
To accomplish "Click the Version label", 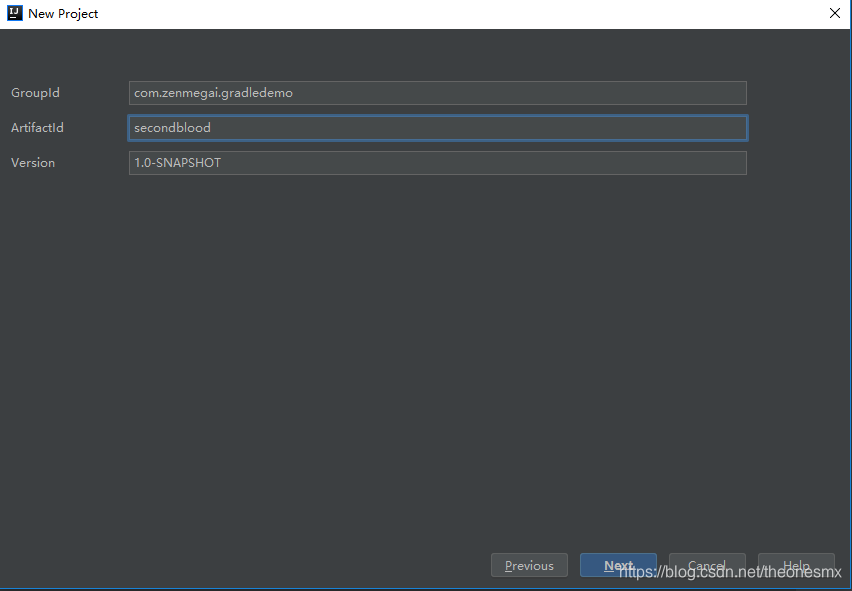I will pos(33,163).
